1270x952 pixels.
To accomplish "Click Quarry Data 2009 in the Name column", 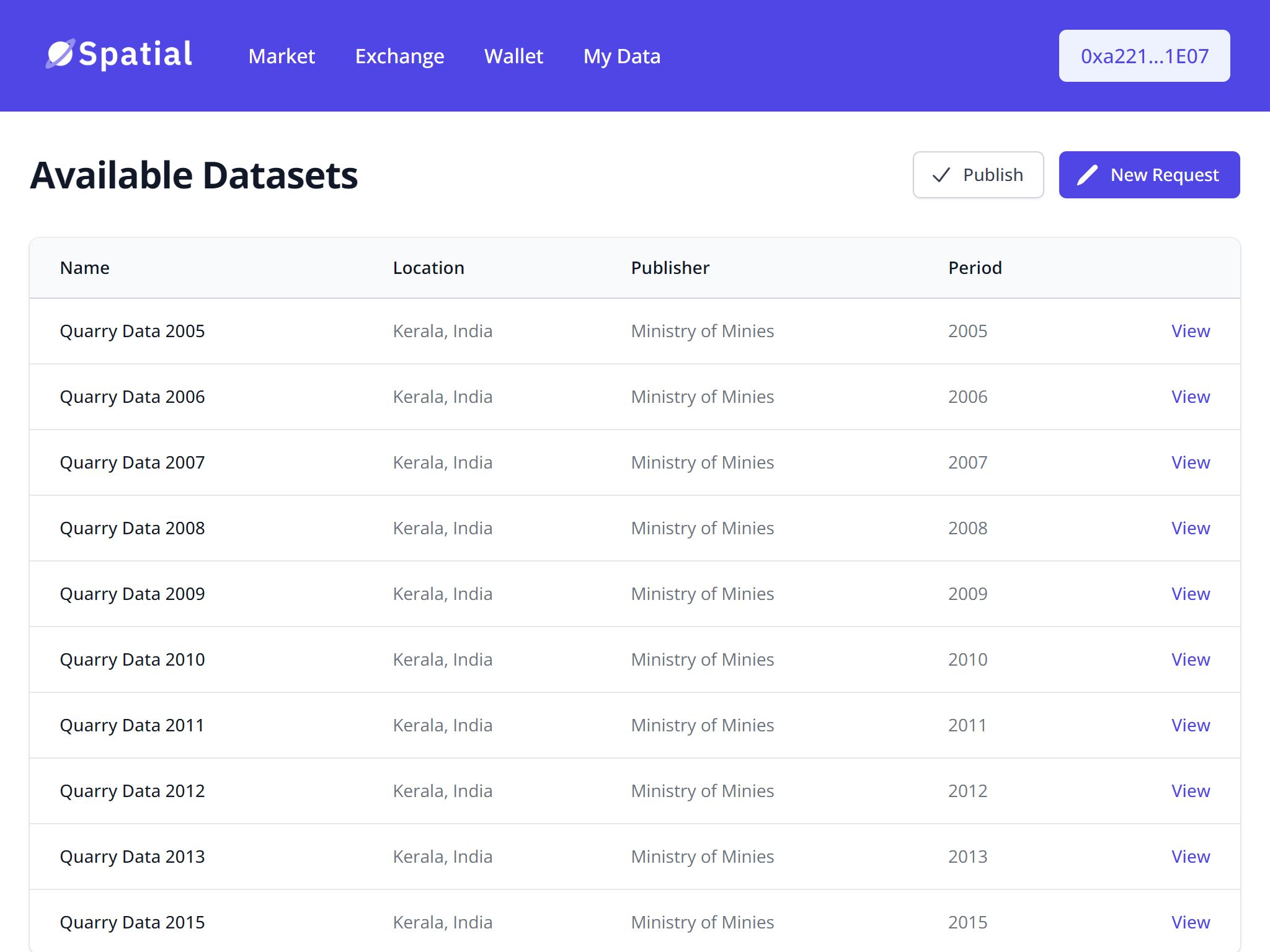I will click(x=132, y=594).
